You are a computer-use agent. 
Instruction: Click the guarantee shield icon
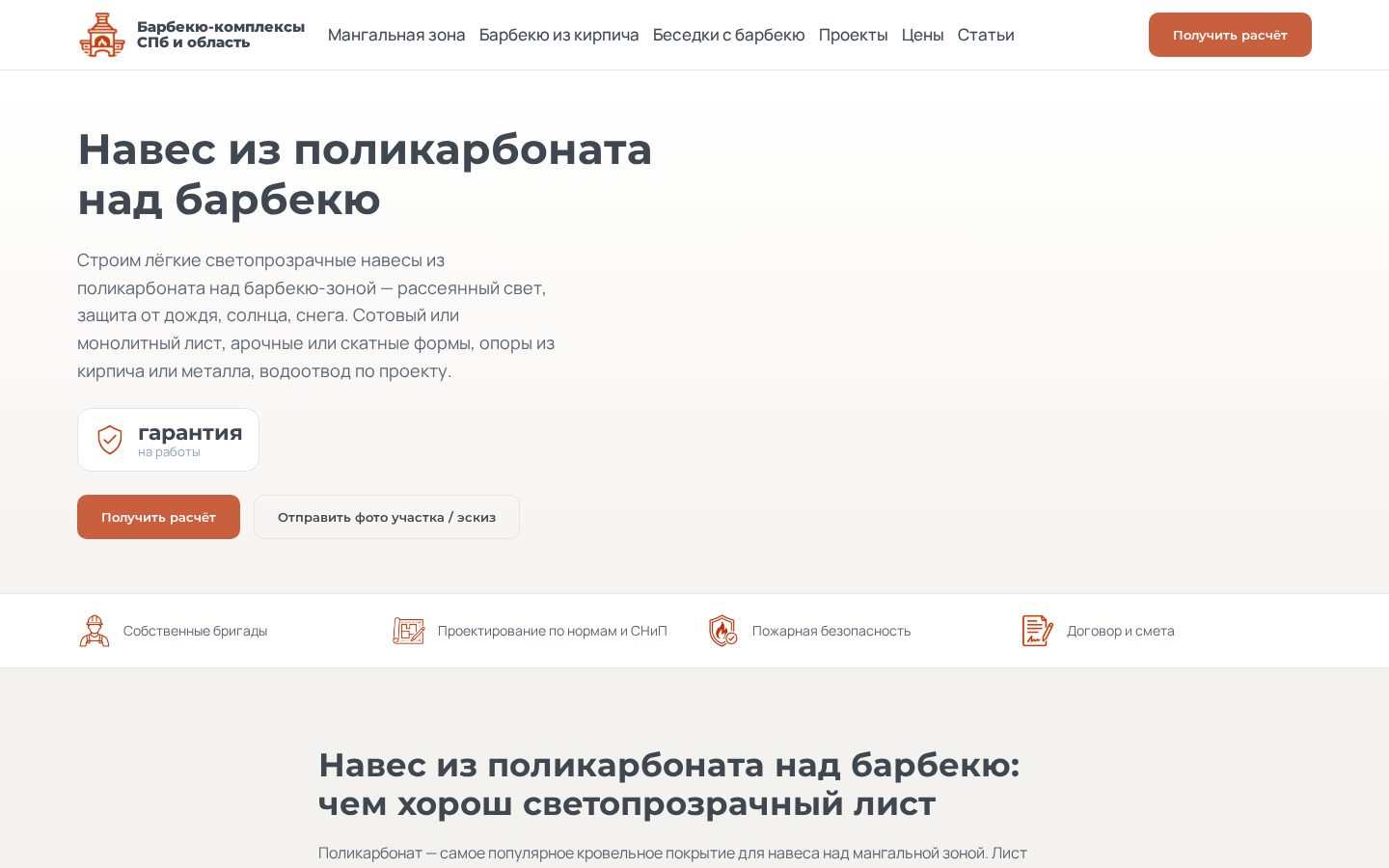(x=110, y=440)
